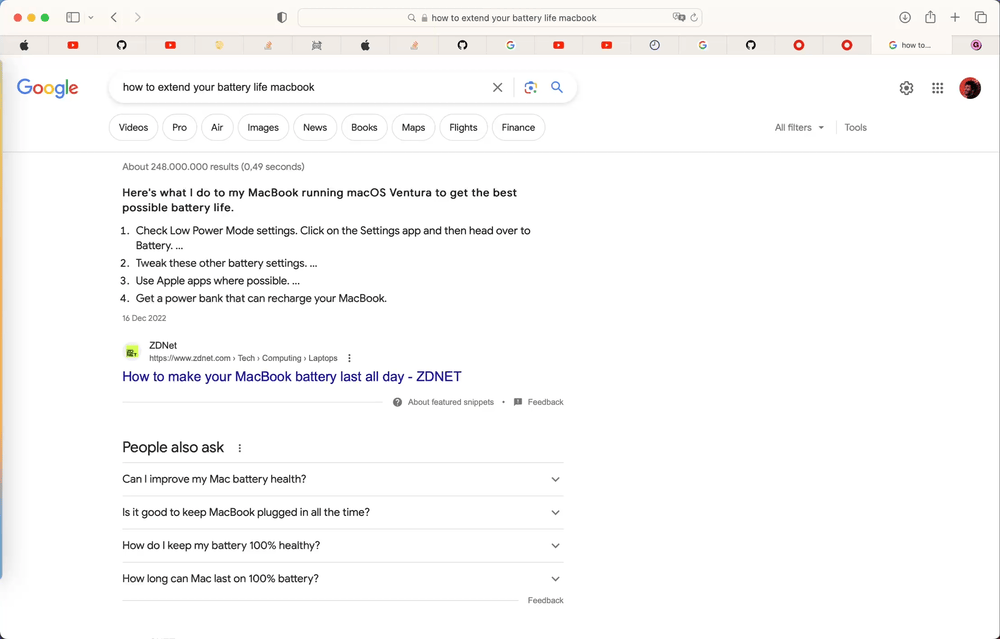
Task: Open the tab group dropdown arrow beside sidebar
Action: [91, 18]
